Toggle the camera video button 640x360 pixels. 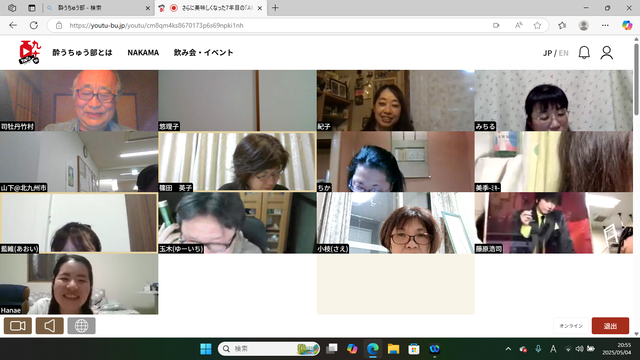pos(18,326)
